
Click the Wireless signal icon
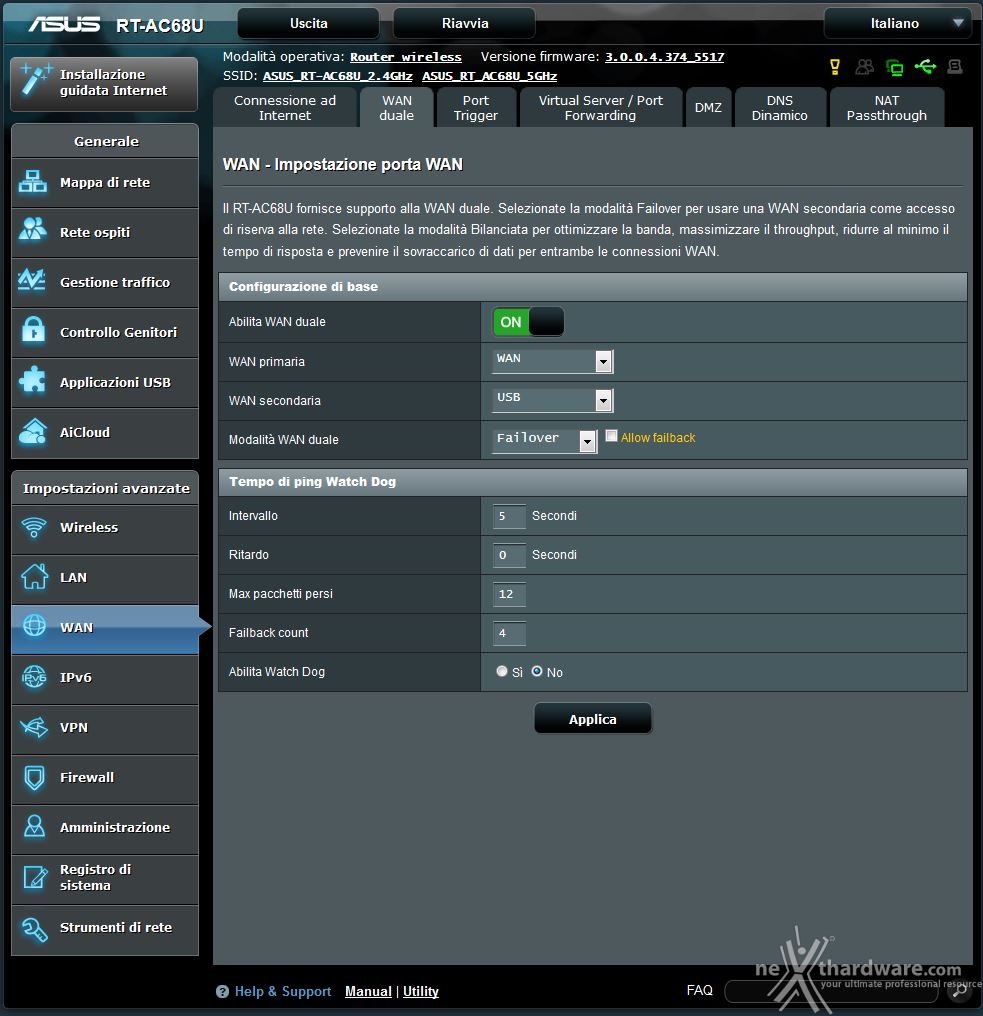point(34,527)
